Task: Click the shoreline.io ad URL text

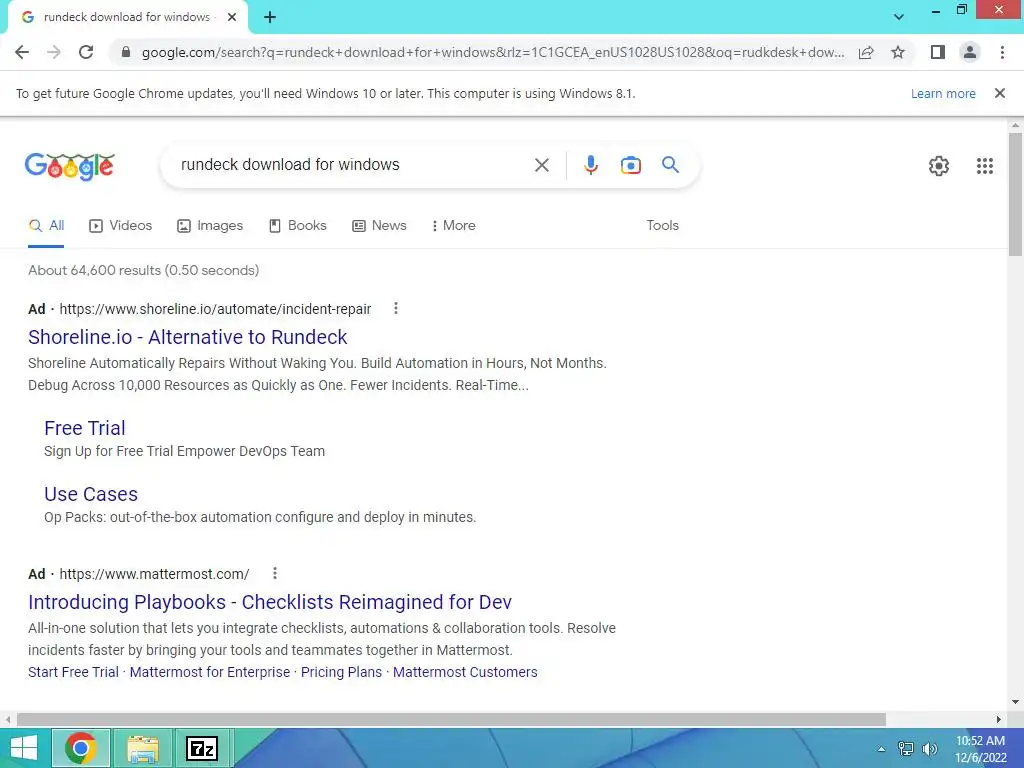Action: (216, 309)
